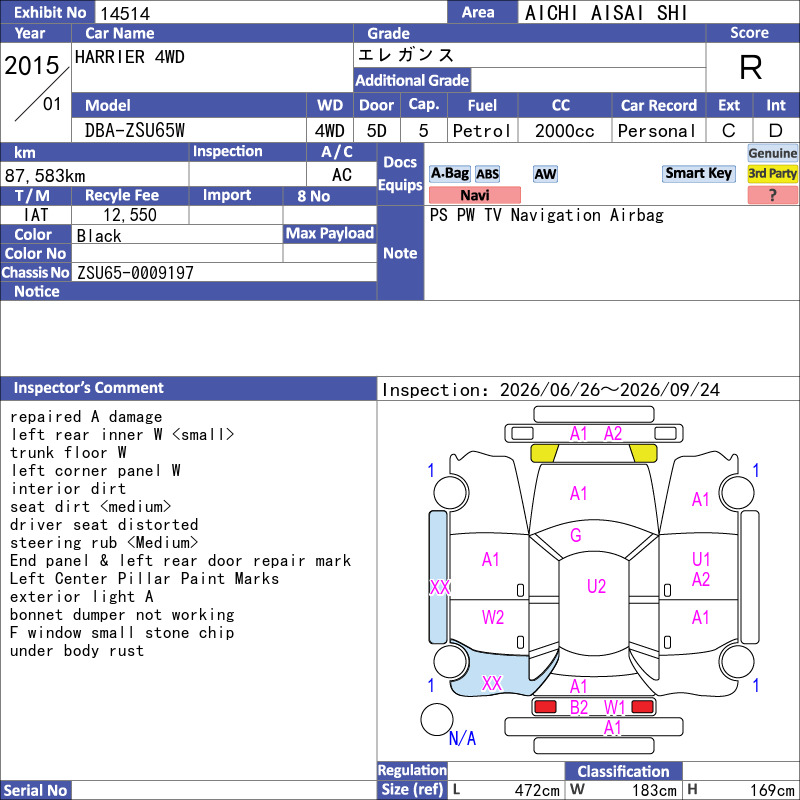Click the W2 mark on left rear door
This screenshot has height=800, width=800.
click(x=493, y=617)
